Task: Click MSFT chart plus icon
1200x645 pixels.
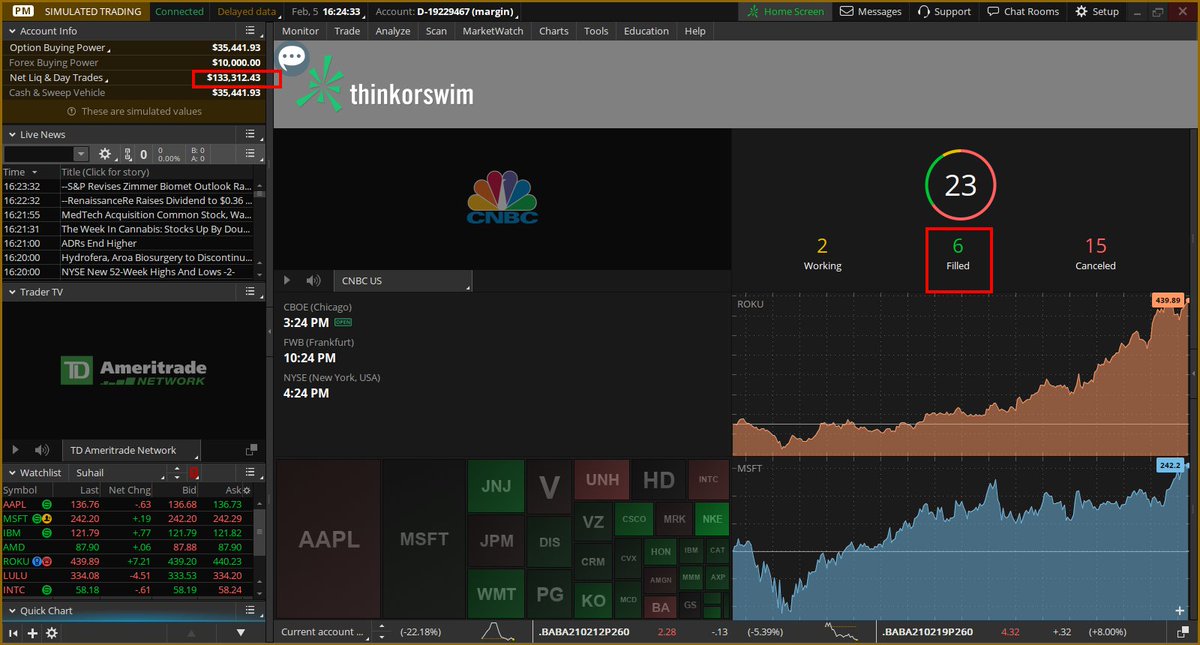Action: pos(1180,610)
